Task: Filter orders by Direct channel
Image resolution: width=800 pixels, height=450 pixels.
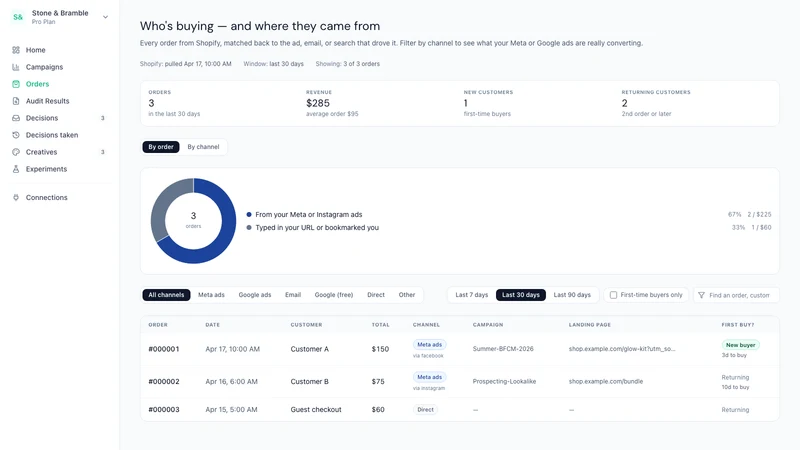Action: point(376,295)
